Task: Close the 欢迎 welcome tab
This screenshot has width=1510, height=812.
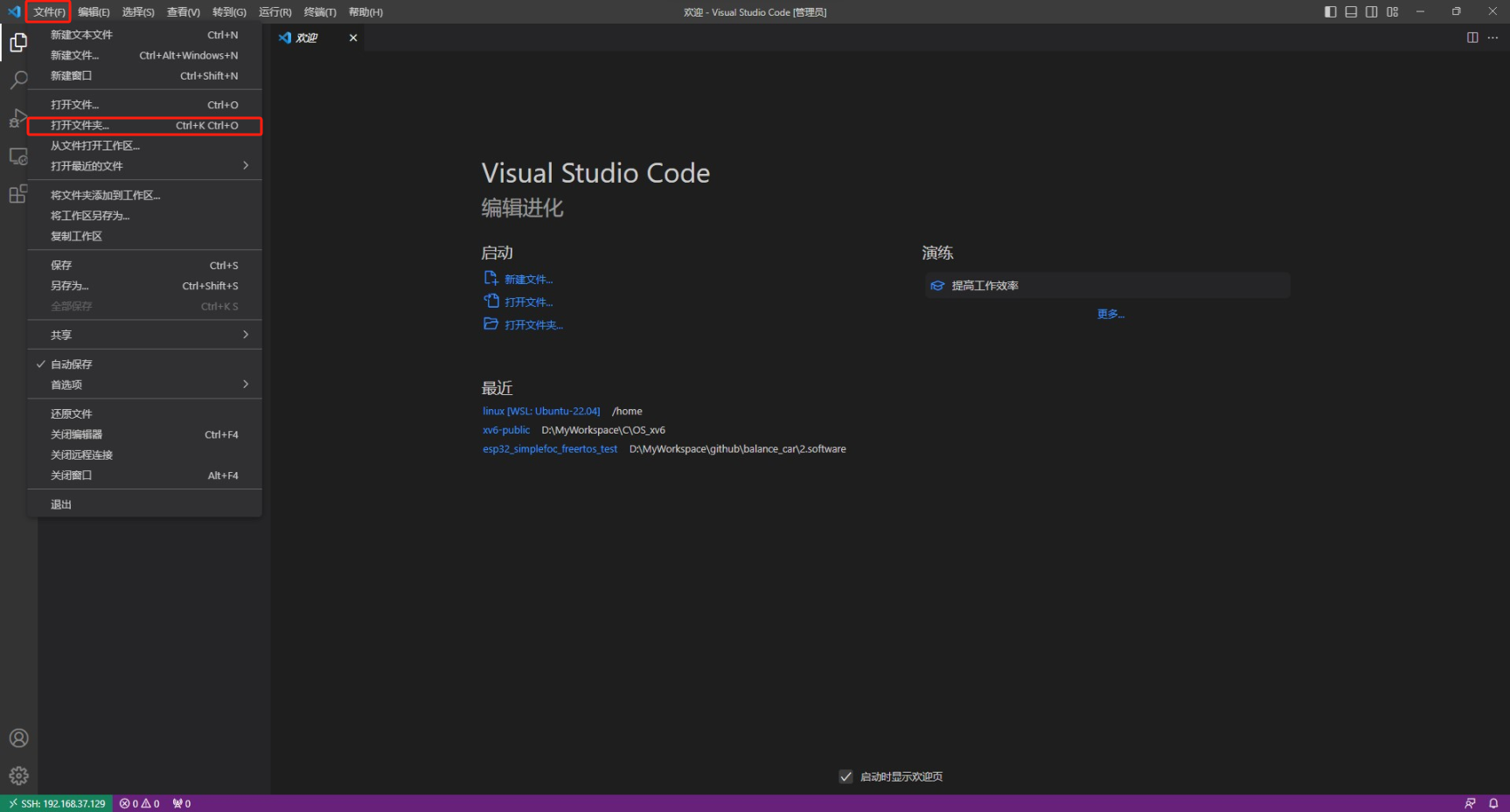Action: tap(353, 38)
